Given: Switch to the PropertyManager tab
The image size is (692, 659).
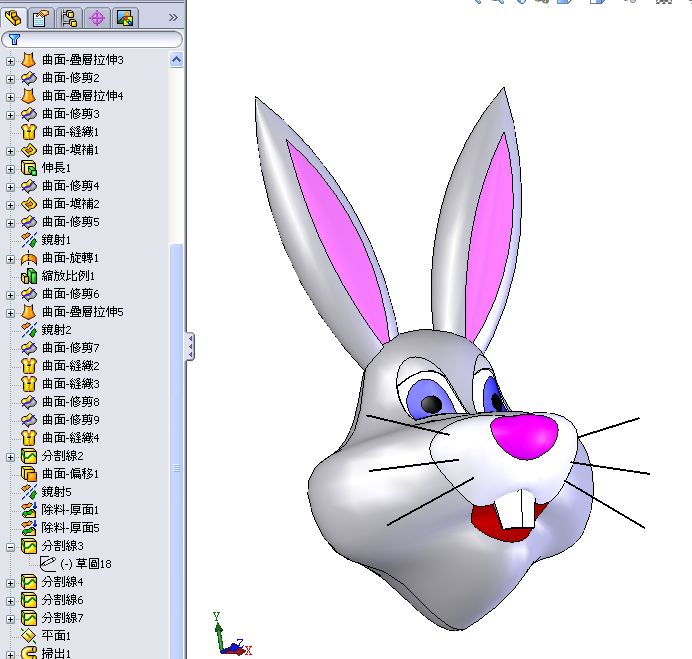Looking at the screenshot, I should click(41, 19).
